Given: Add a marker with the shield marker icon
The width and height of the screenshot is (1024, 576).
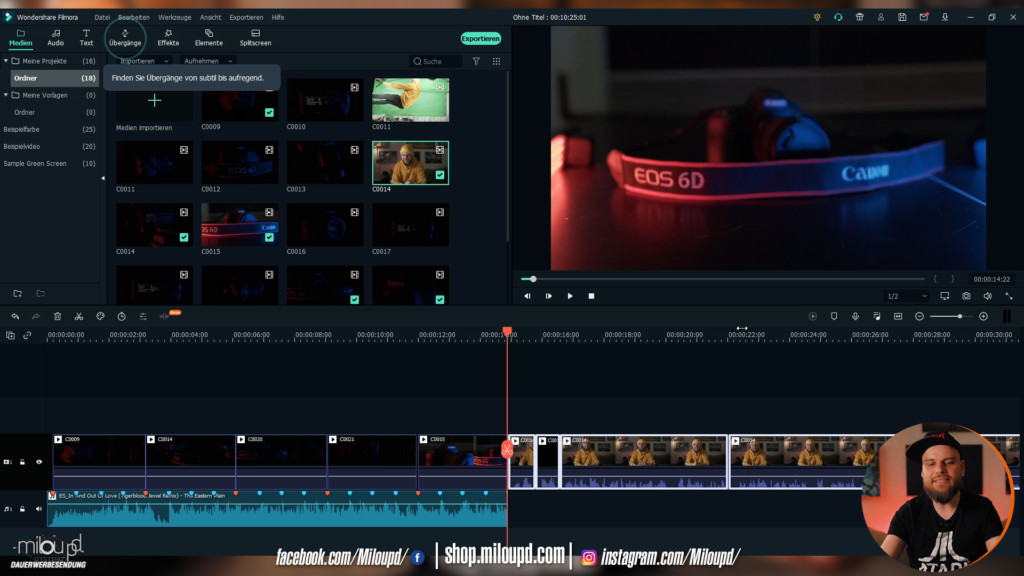Looking at the screenshot, I should 834,316.
